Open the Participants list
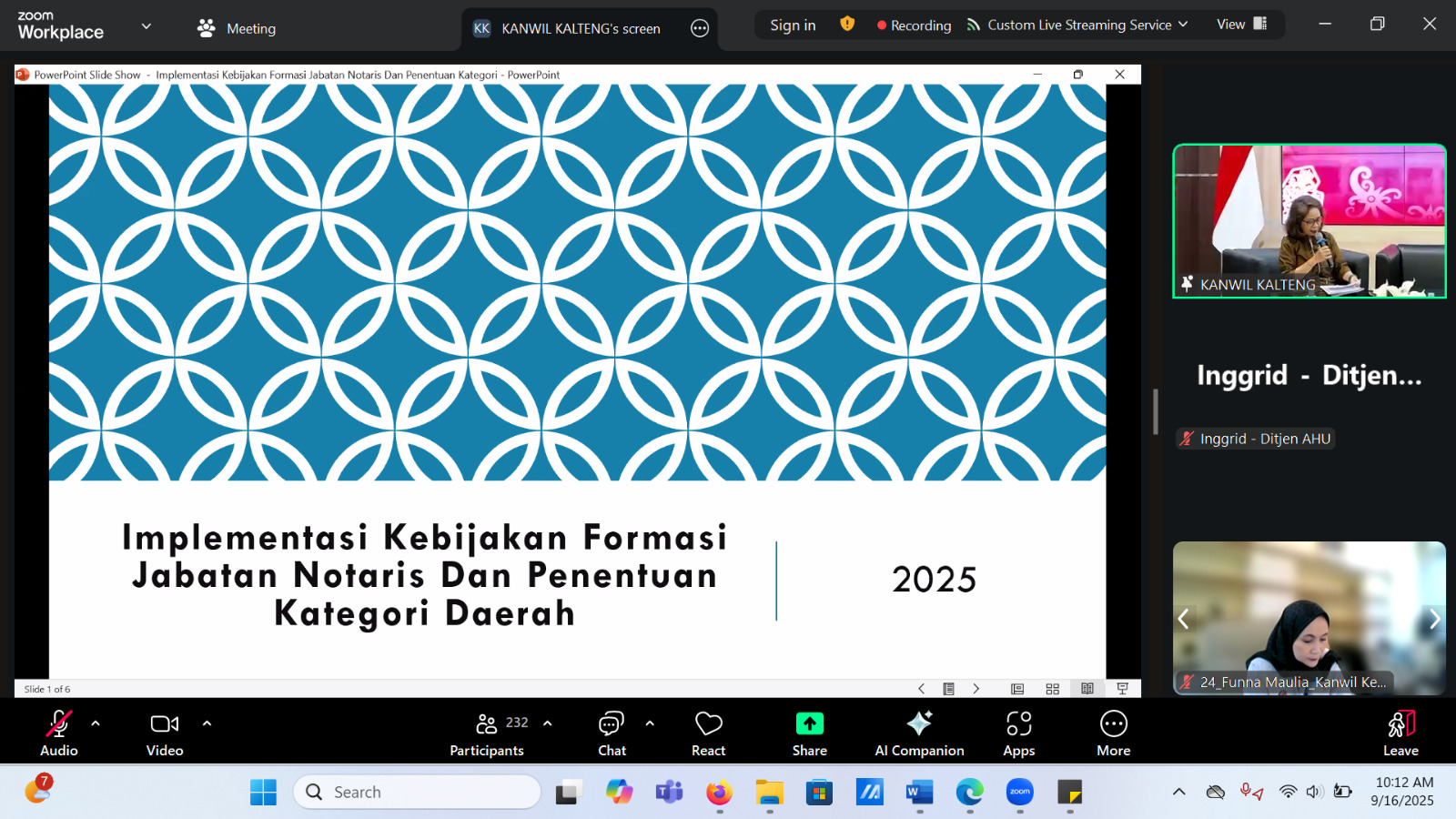 coord(487,733)
